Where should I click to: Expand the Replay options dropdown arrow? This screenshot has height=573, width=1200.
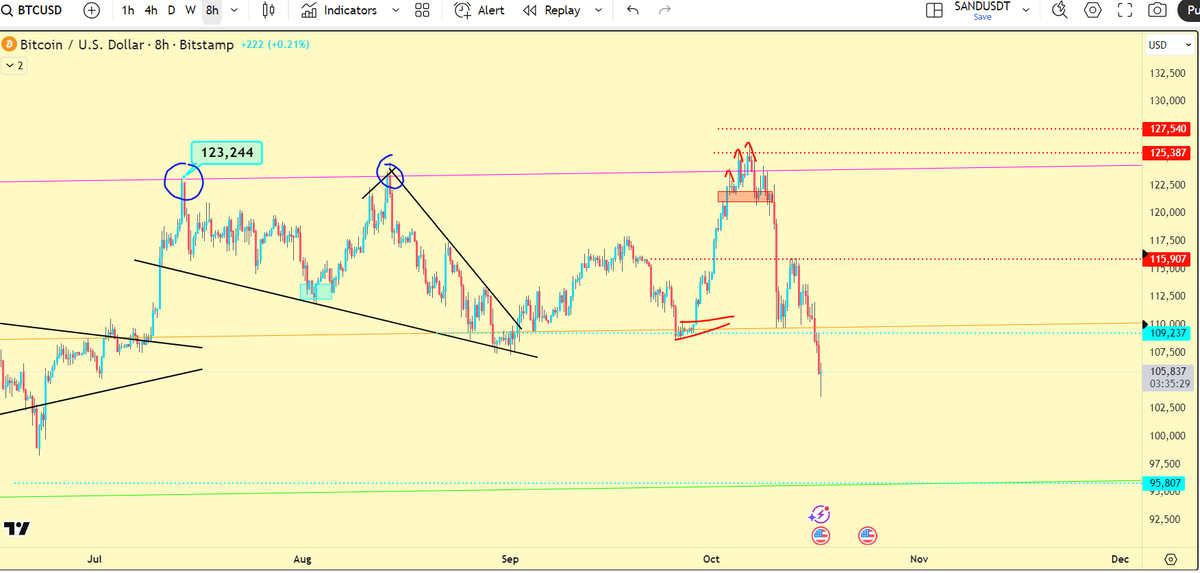(598, 10)
